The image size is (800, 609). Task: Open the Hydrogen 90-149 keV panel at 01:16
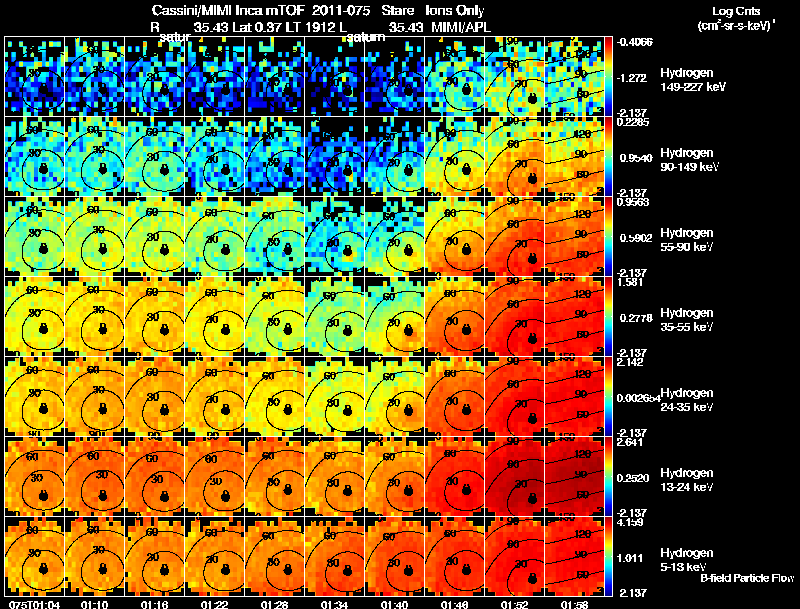[x=155, y=157]
